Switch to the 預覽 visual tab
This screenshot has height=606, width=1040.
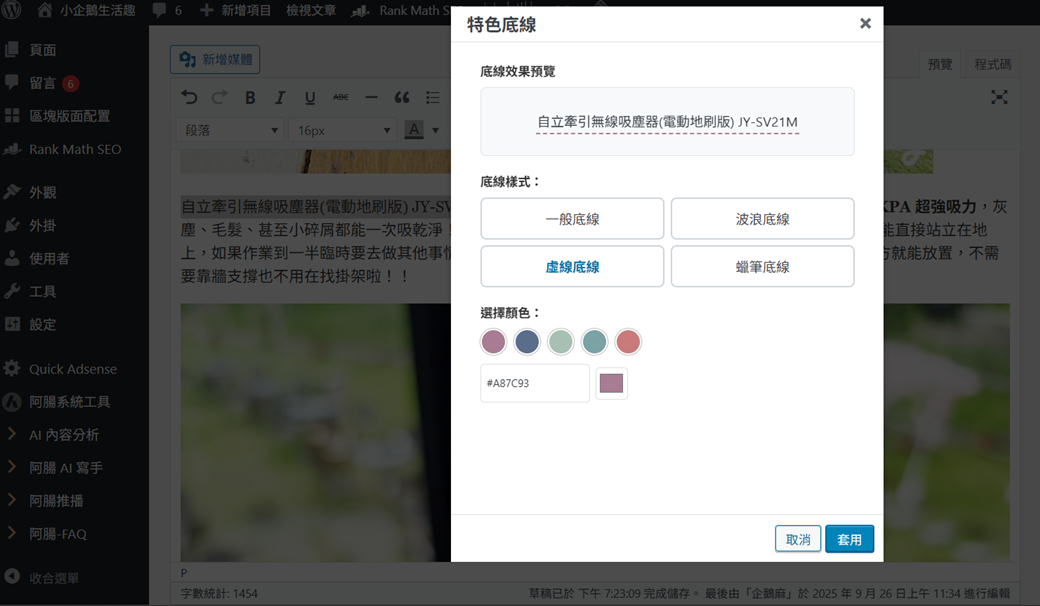pyautogui.click(x=940, y=64)
